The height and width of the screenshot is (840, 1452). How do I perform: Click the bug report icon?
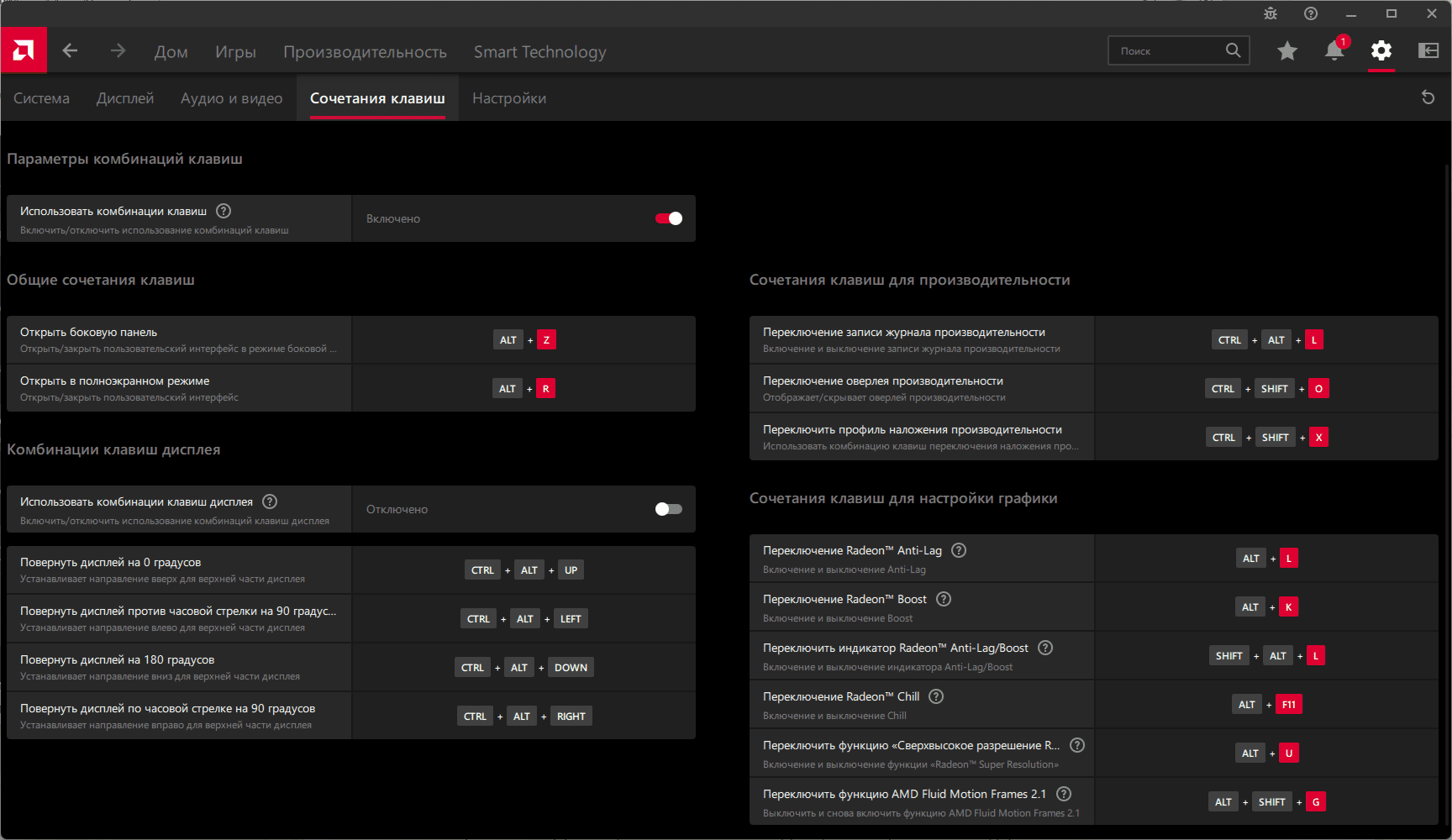click(x=1270, y=13)
